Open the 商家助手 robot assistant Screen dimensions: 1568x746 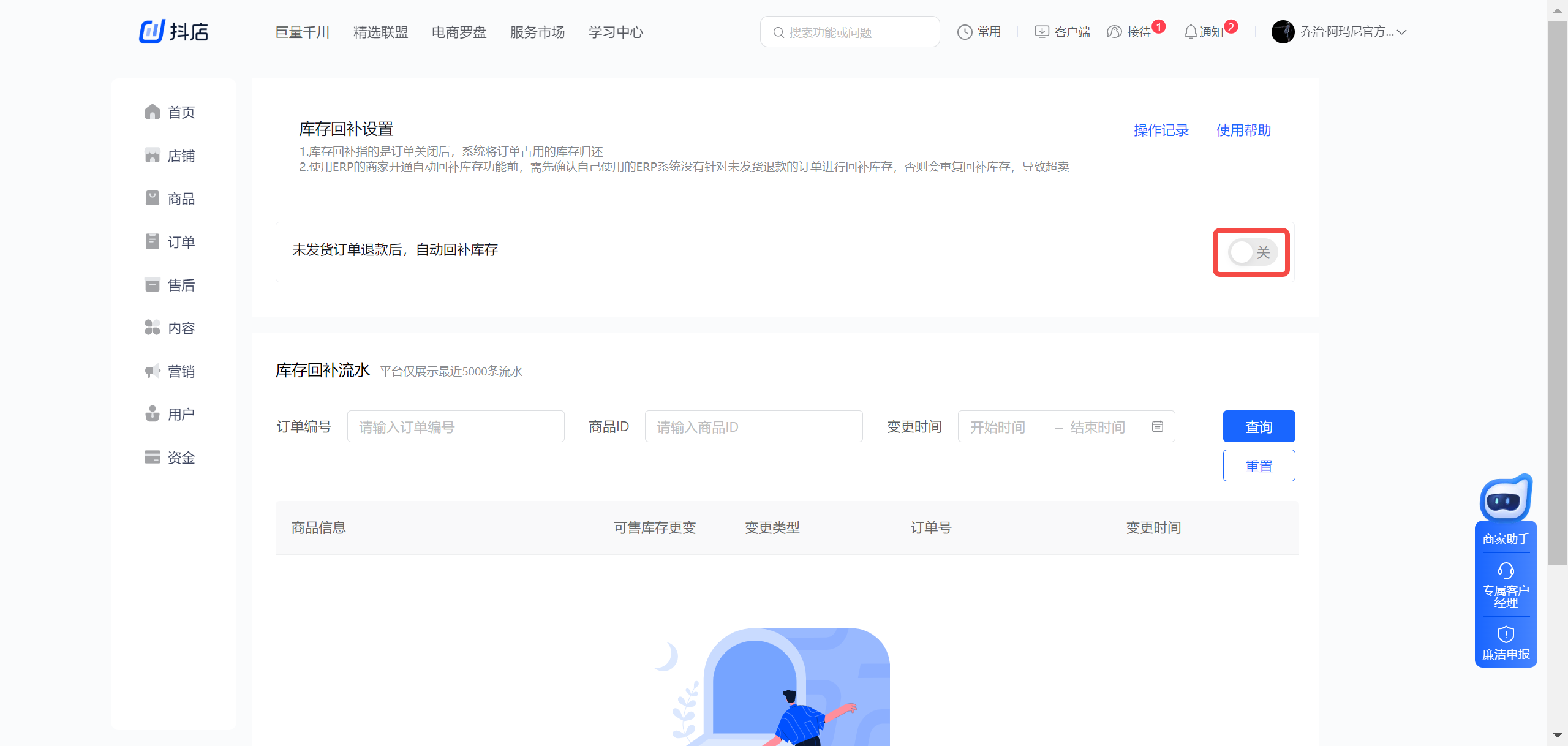1506,501
